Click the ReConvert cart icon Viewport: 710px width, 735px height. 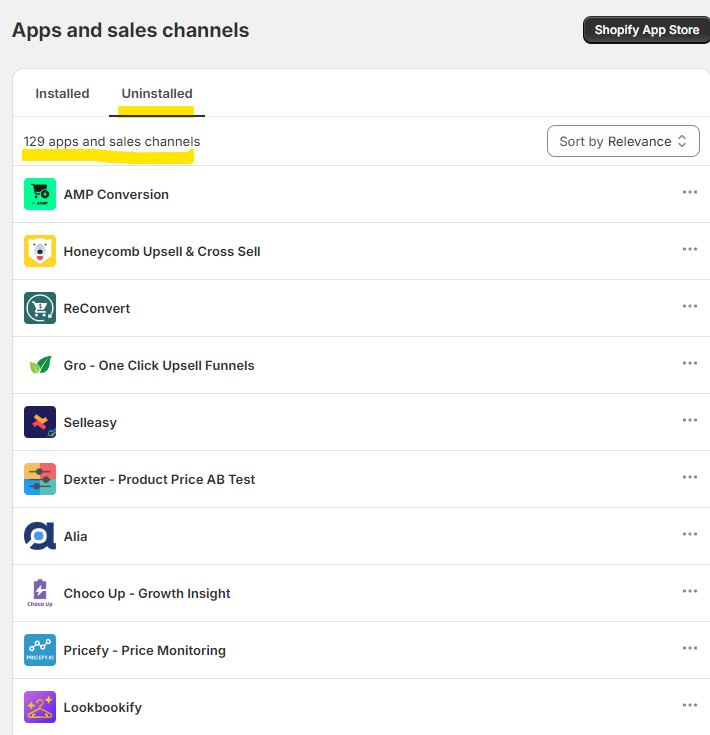click(x=40, y=308)
